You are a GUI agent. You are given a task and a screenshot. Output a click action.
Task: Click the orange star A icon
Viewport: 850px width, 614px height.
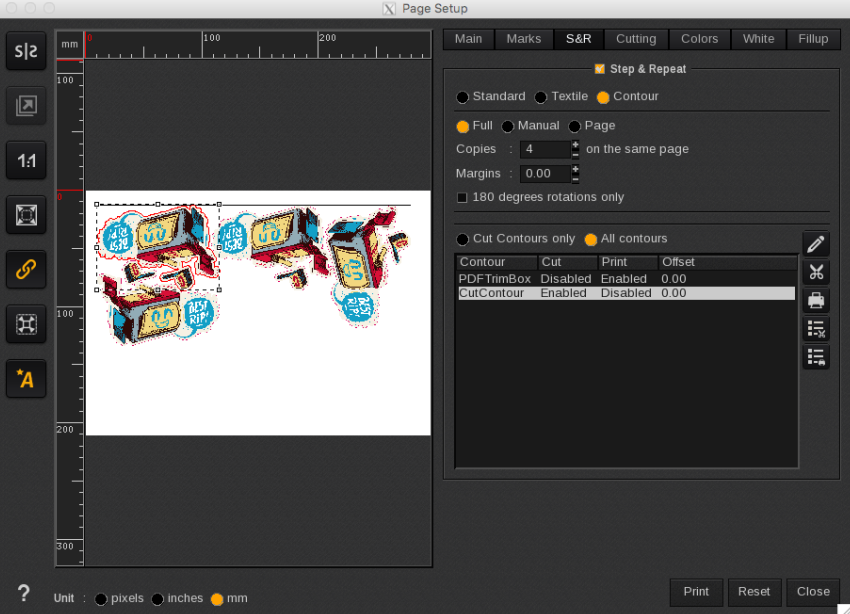click(26, 378)
